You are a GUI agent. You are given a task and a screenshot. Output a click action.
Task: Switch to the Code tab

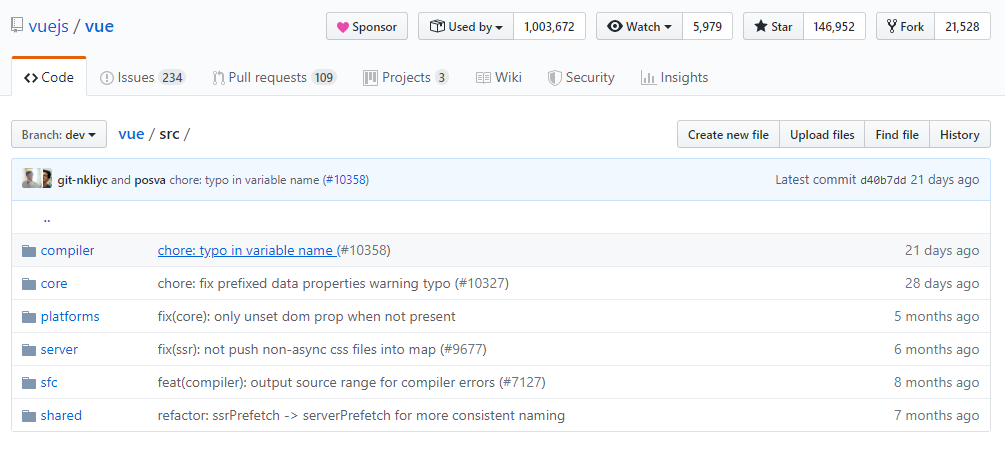49,78
